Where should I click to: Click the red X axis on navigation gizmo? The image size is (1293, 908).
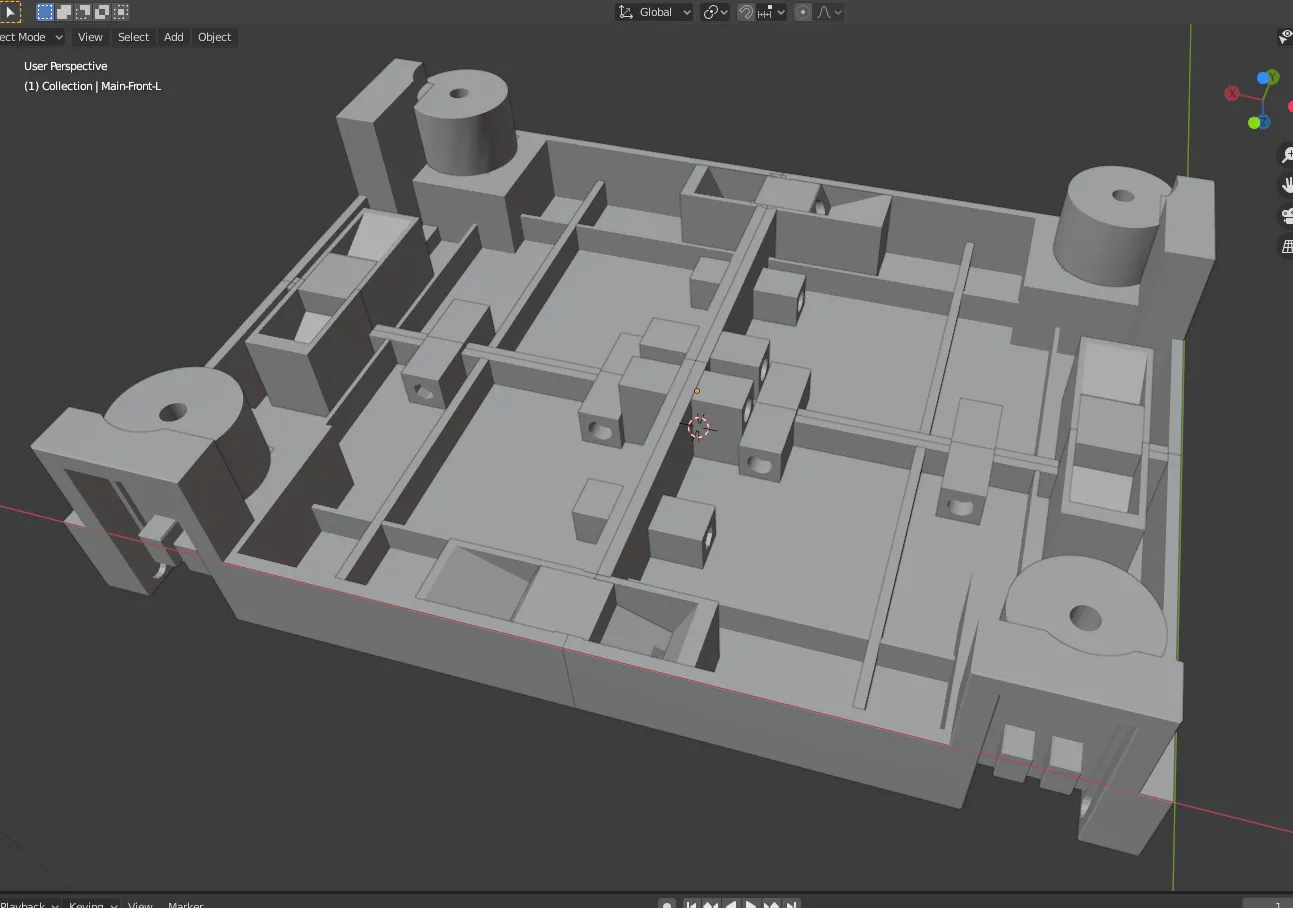[1232, 93]
